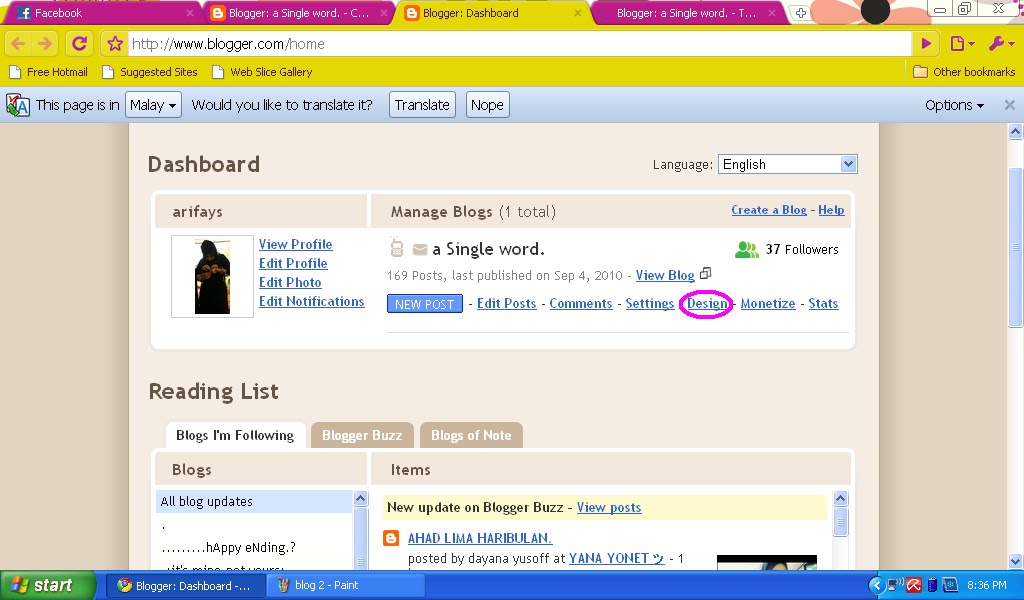Select the Blogs of Note tab

coord(471,435)
